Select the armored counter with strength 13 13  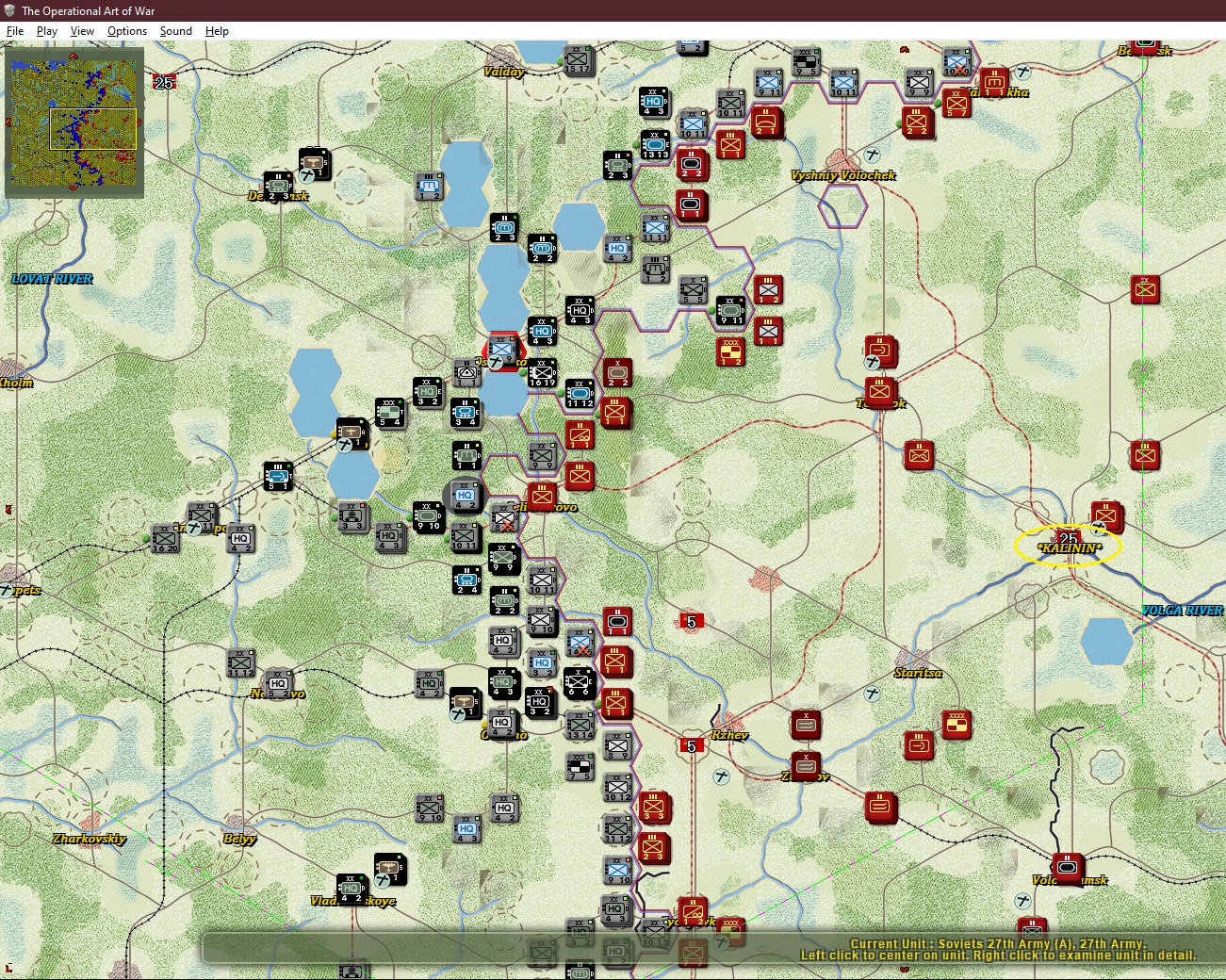pyautogui.click(x=655, y=144)
